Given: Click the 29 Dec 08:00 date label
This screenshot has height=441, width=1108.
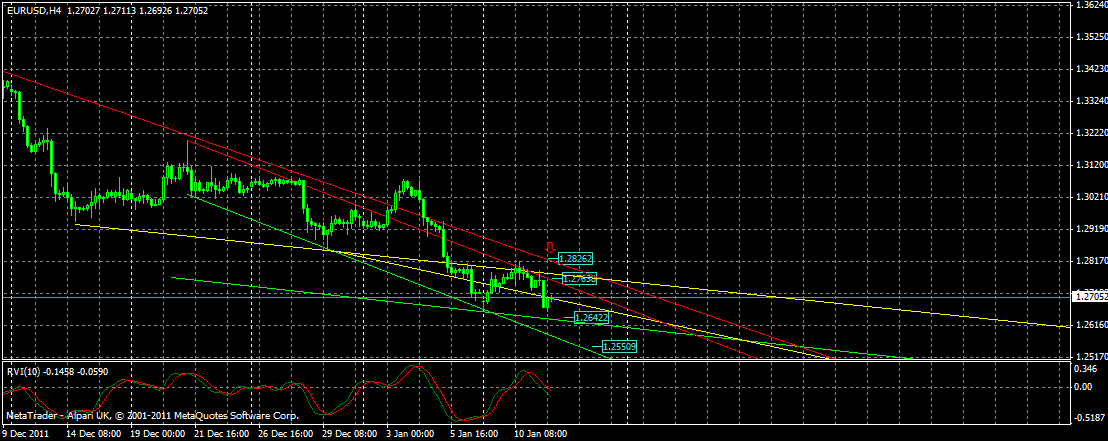Looking at the screenshot, I should tap(348, 433).
